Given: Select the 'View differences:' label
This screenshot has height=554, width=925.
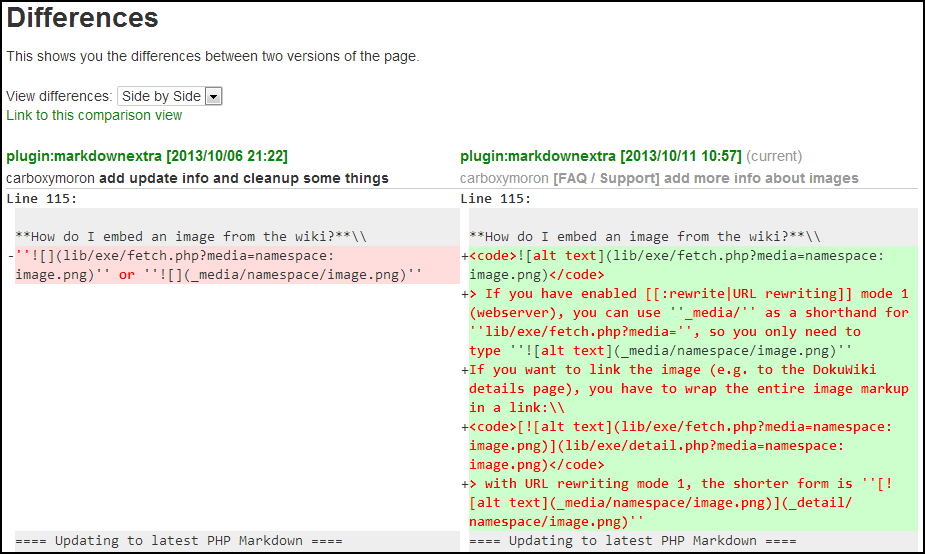Looking at the screenshot, I should [59, 96].
